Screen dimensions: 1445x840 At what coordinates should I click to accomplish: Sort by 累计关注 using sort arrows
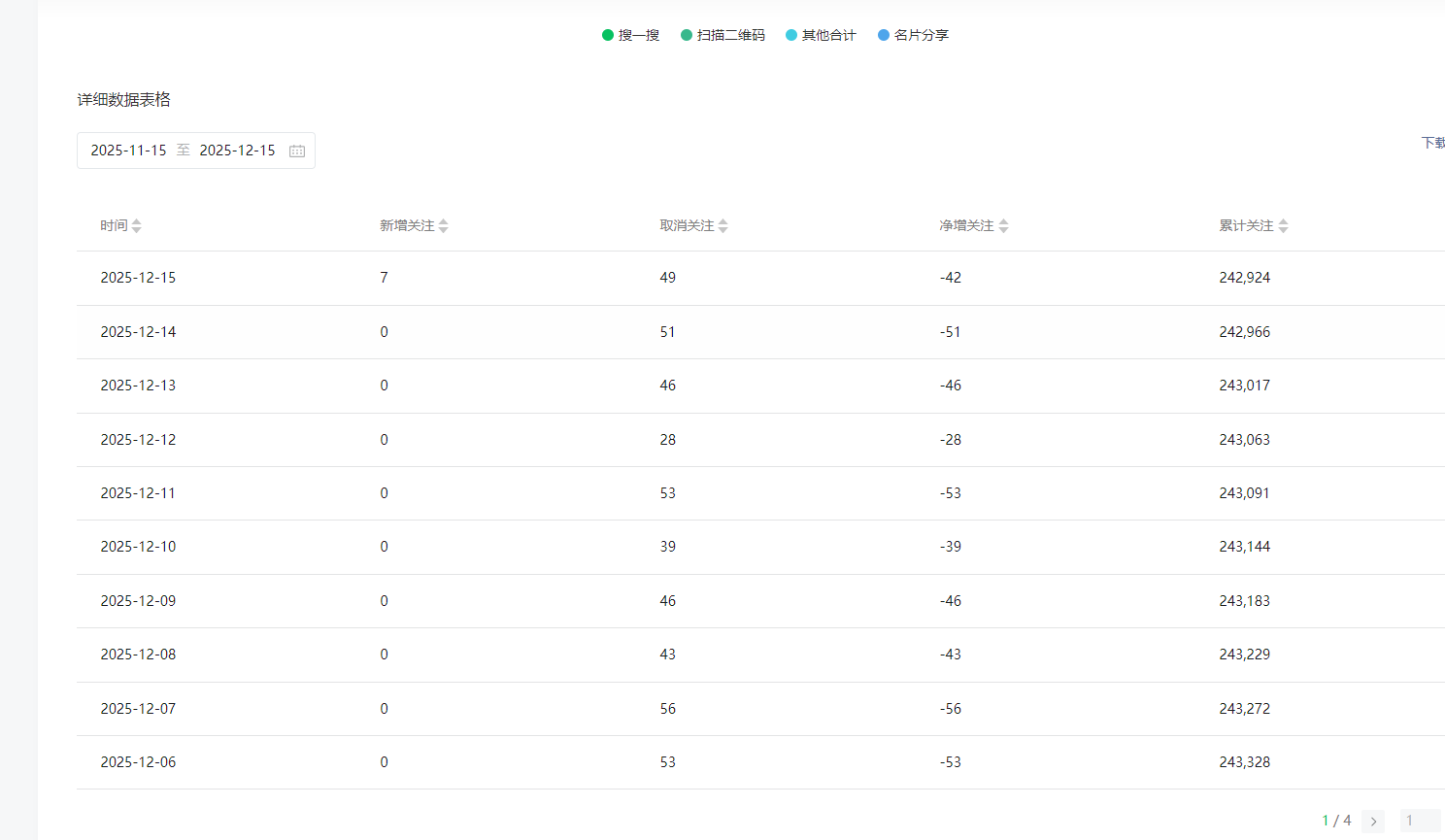point(1284,225)
